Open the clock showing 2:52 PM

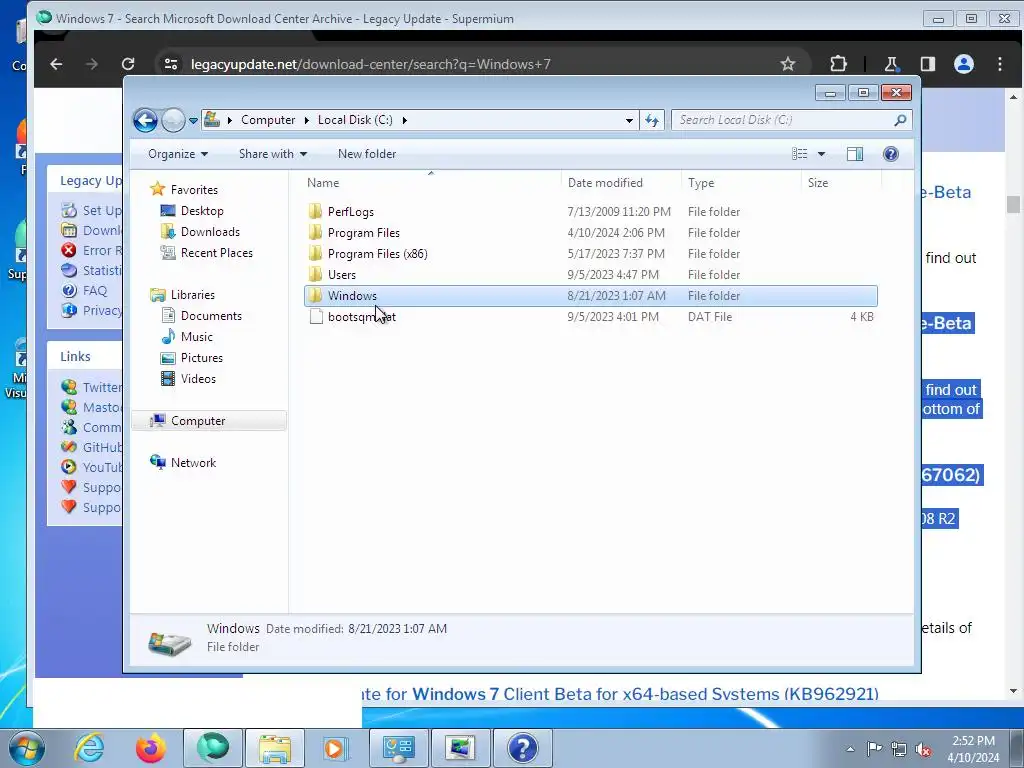click(973, 749)
